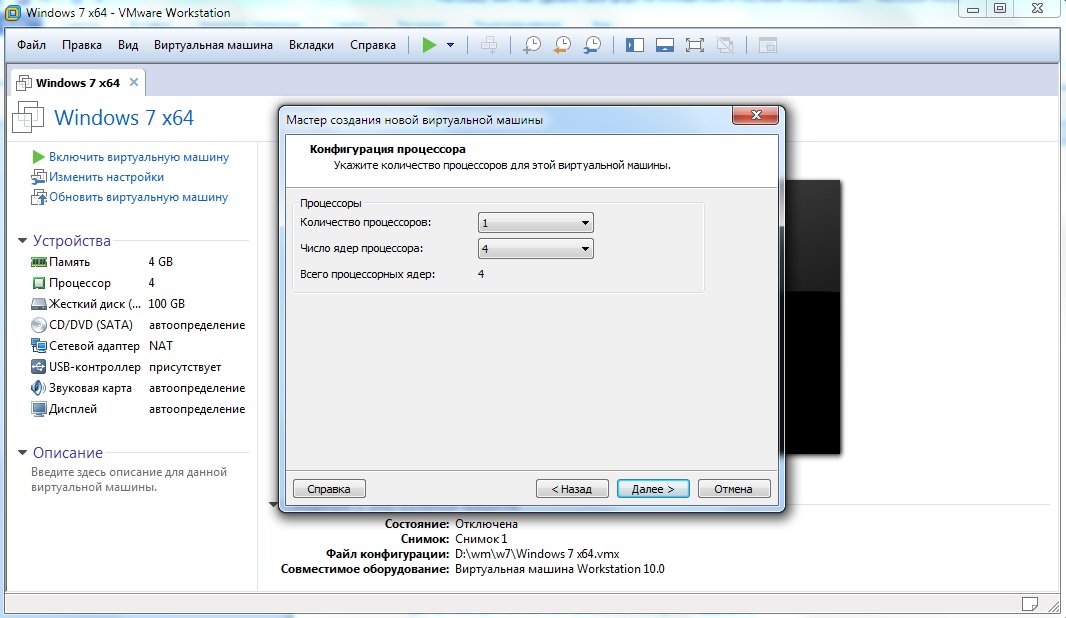Open the Файл menu
The image size is (1066, 618).
(31, 45)
